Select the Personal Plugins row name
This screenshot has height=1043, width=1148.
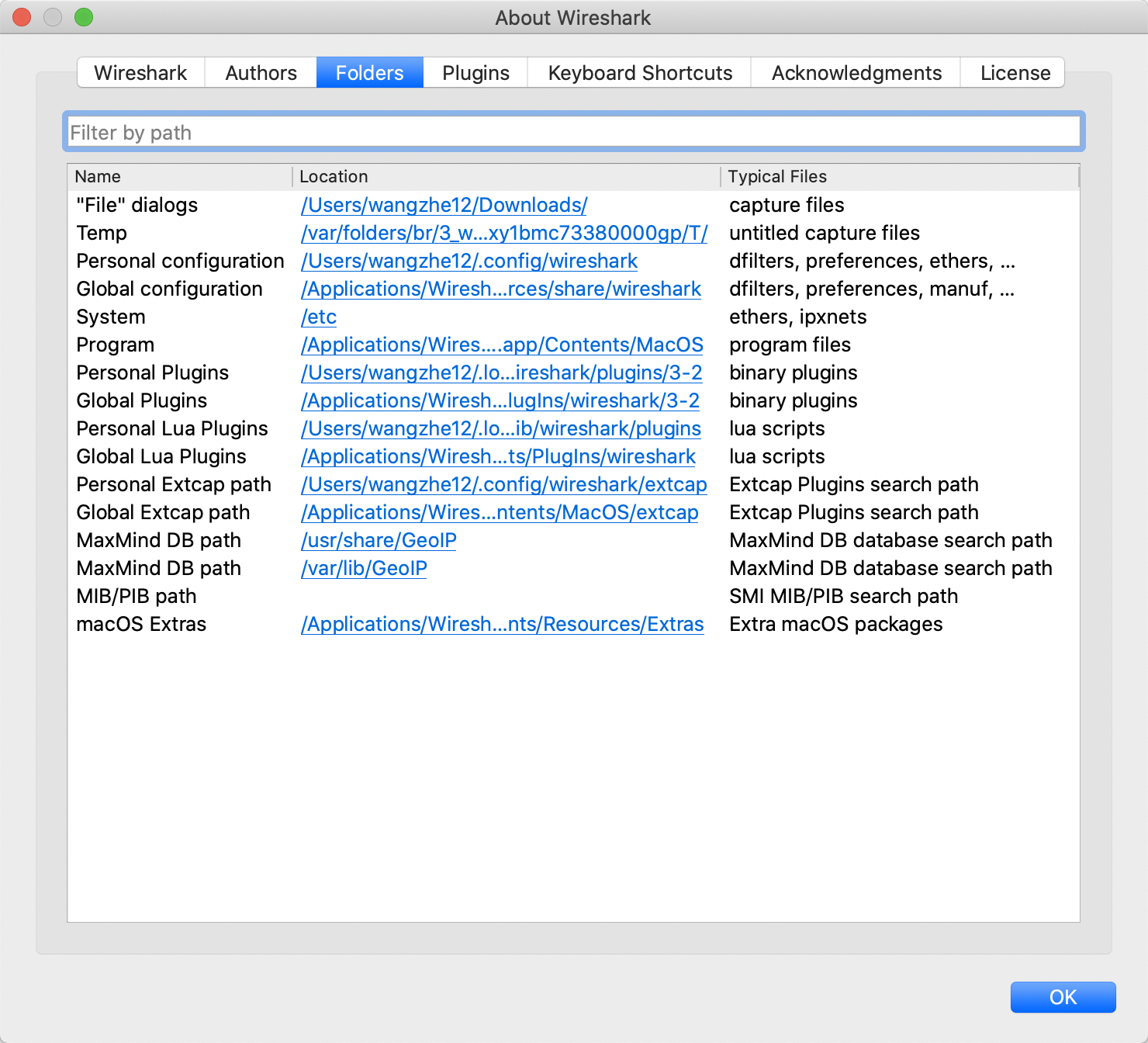click(x=153, y=372)
